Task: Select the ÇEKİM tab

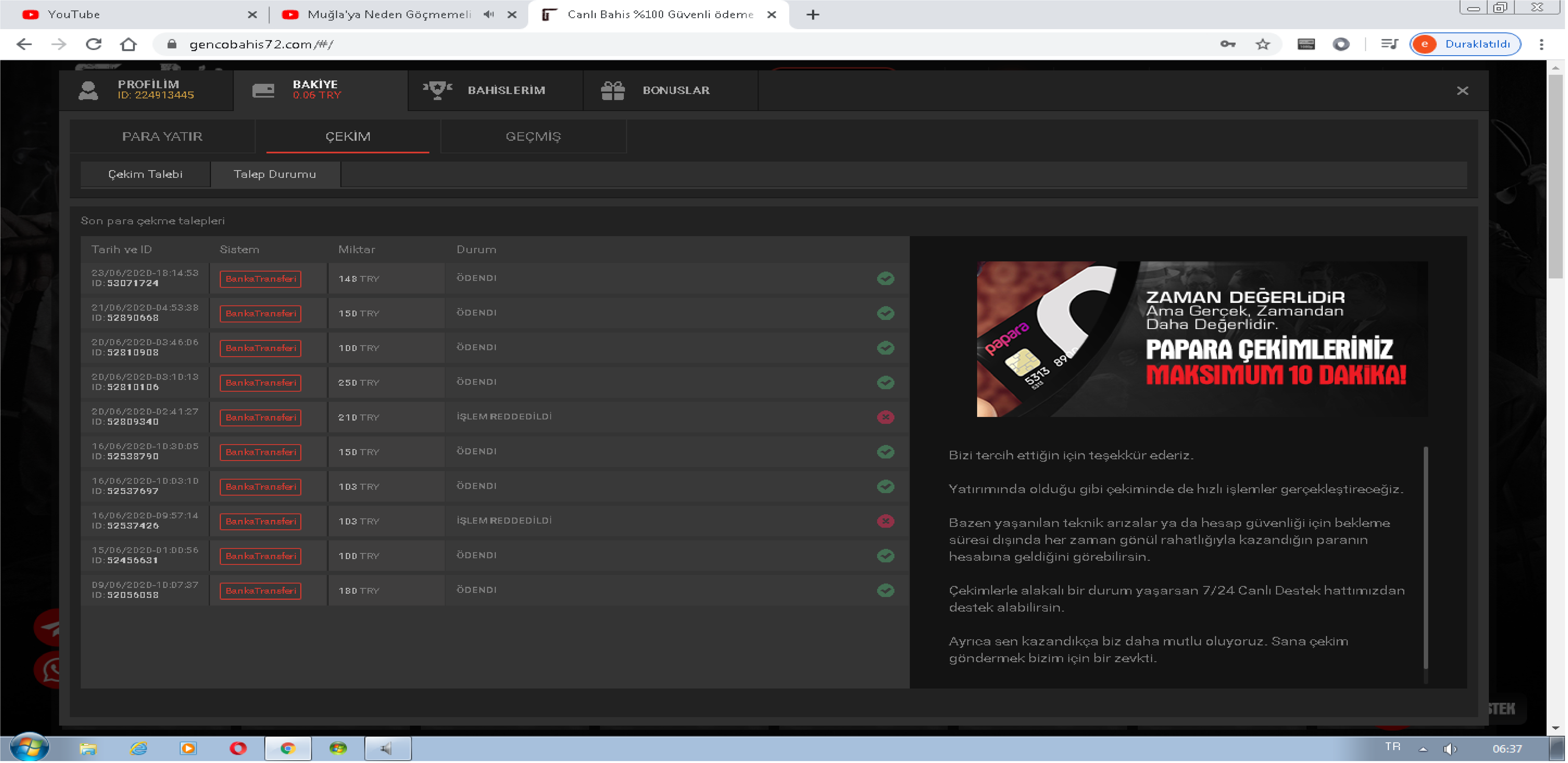Action: [348, 136]
